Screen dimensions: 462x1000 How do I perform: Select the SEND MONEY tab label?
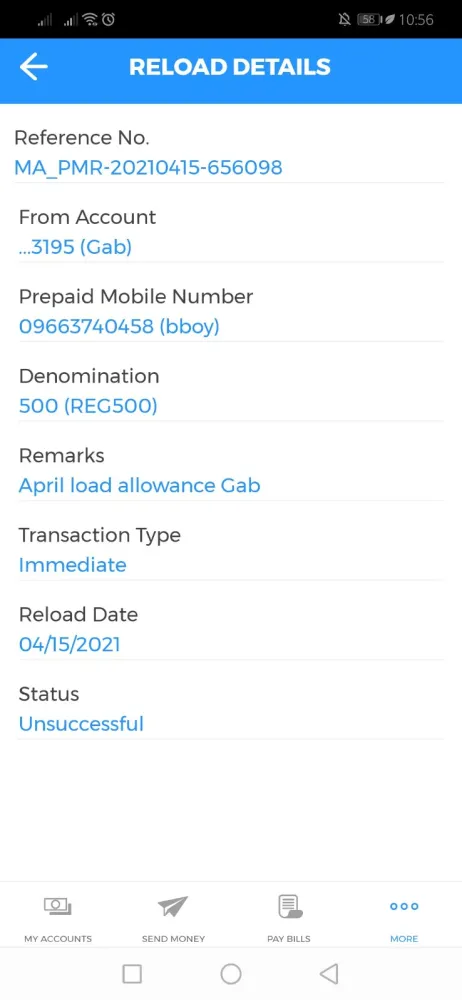tap(174, 939)
